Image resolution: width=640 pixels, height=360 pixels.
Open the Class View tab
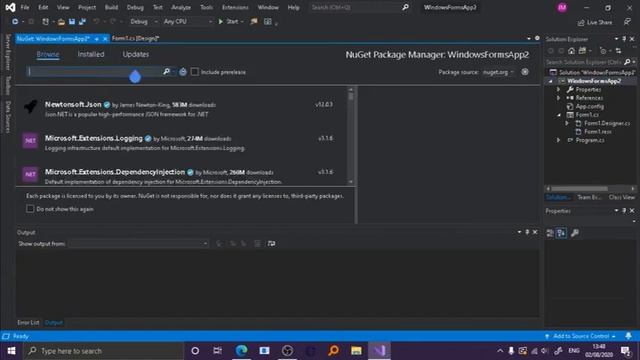pyautogui.click(x=622, y=197)
